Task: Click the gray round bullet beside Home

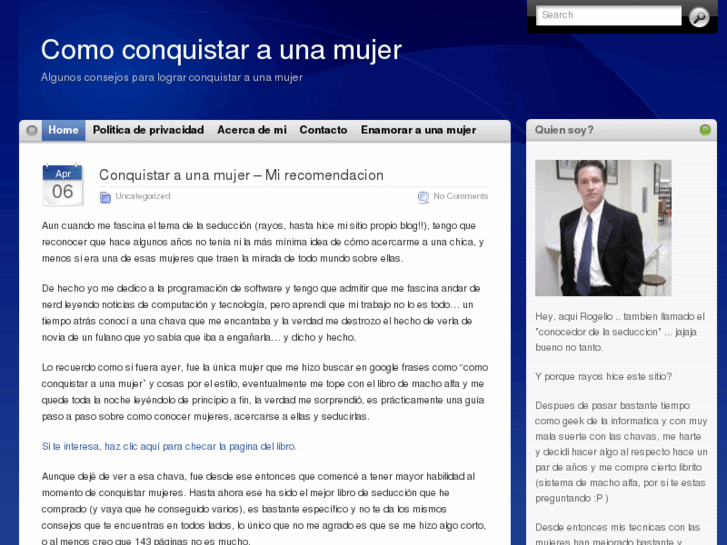Action: 32,130
